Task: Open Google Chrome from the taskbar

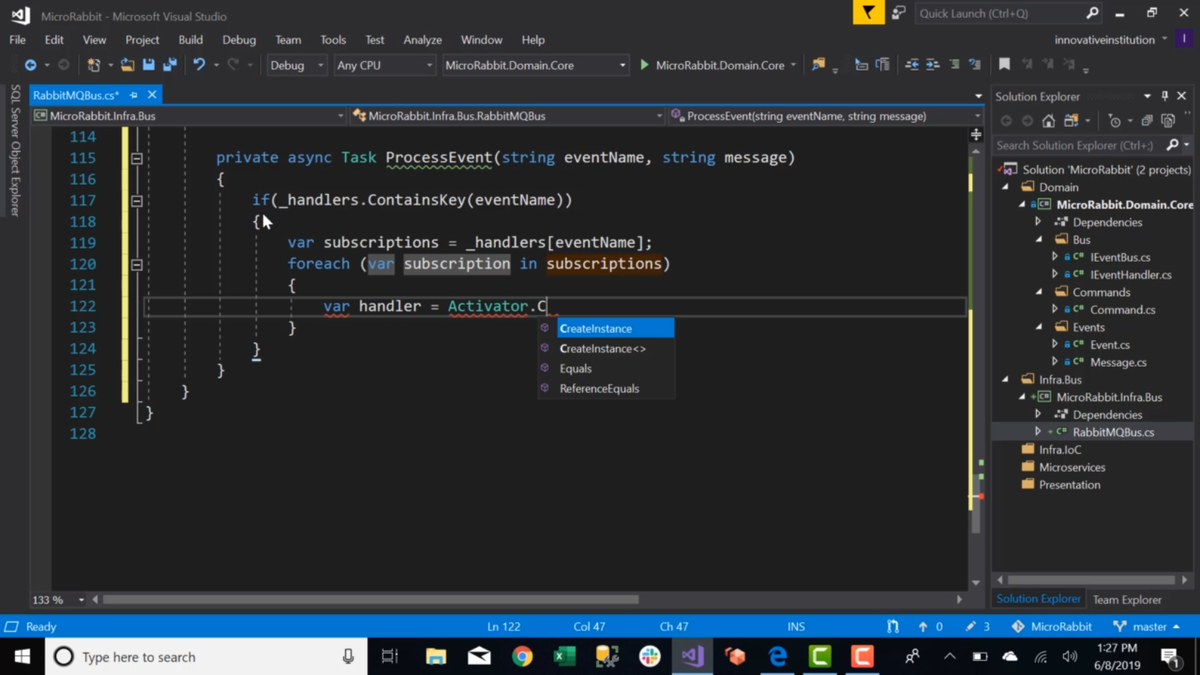Action: (522, 657)
